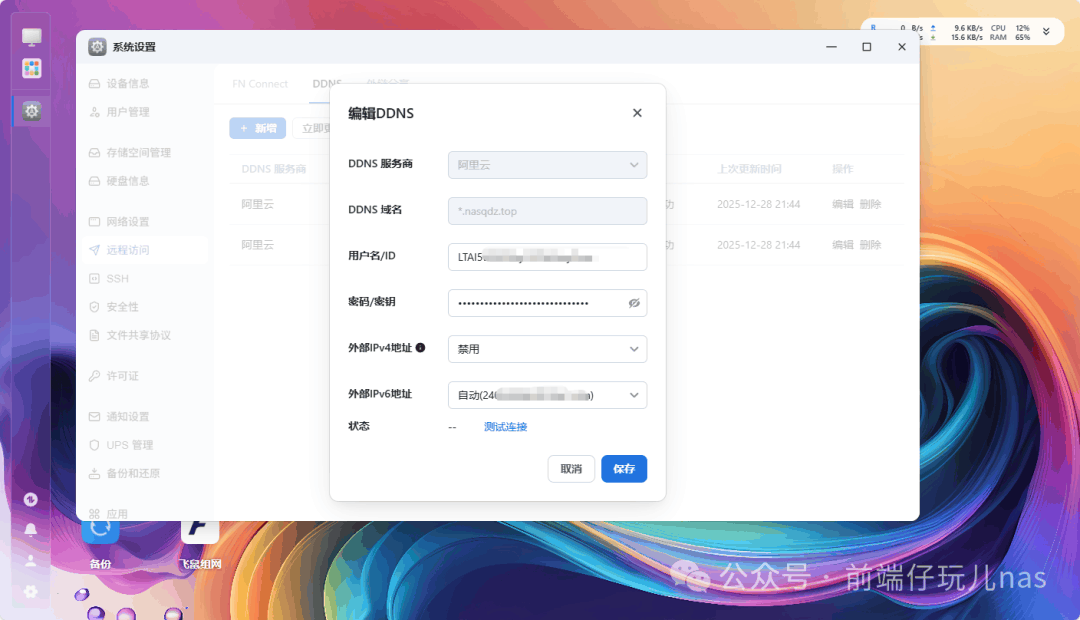Image resolution: width=1080 pixels, height=620 pixels.
Task: Close the 编辑DDNS dialog with the X
Action: click(637, 113)
